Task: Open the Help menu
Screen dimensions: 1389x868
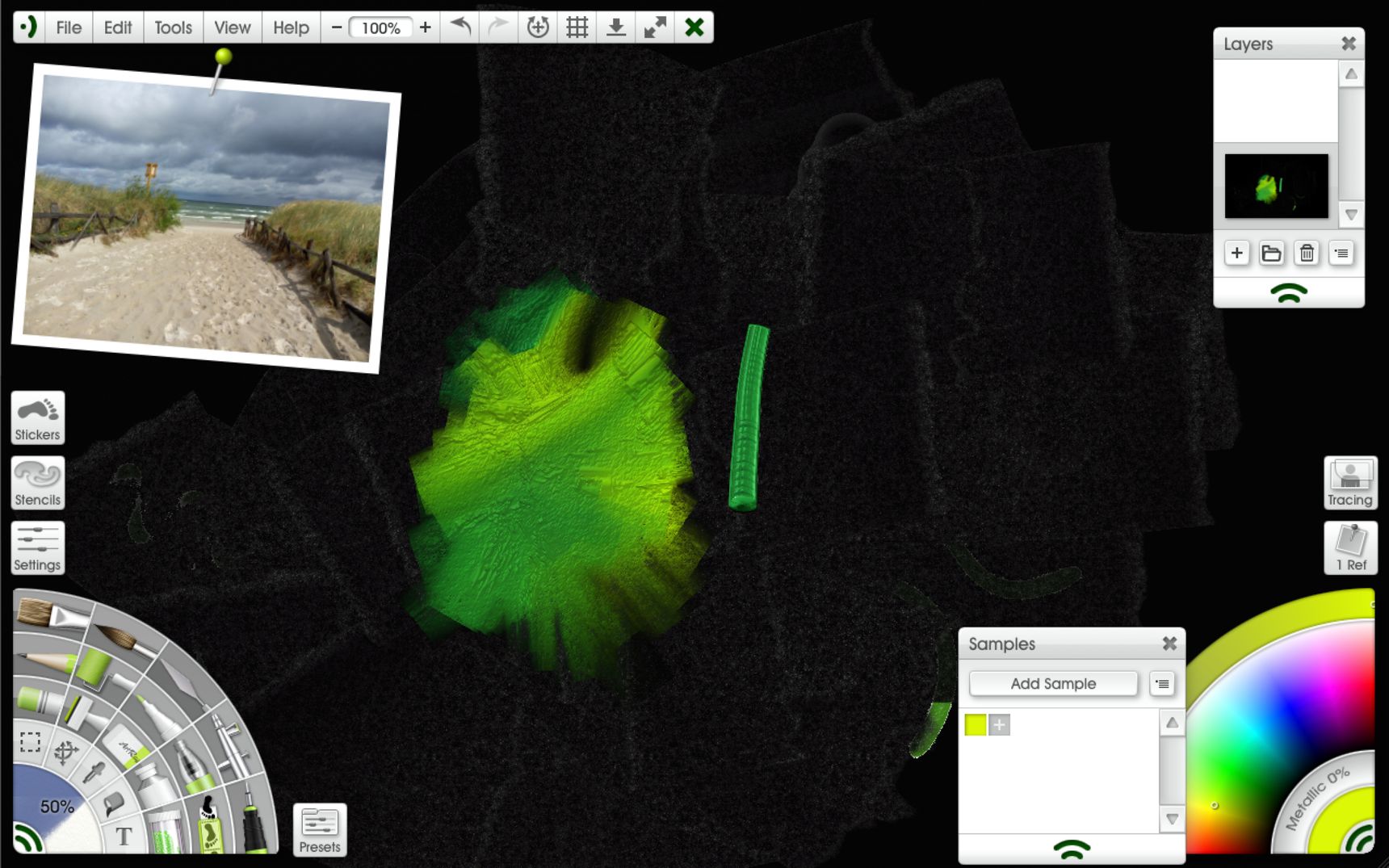Action: [x=292, y=27]
